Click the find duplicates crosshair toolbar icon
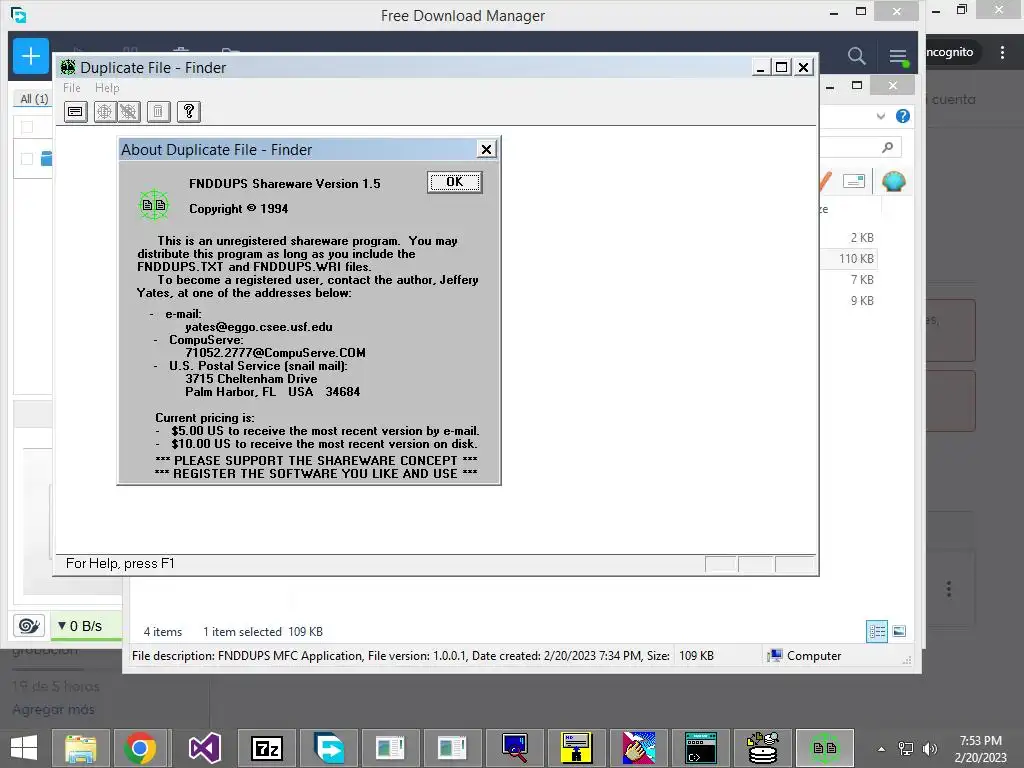 104,112
